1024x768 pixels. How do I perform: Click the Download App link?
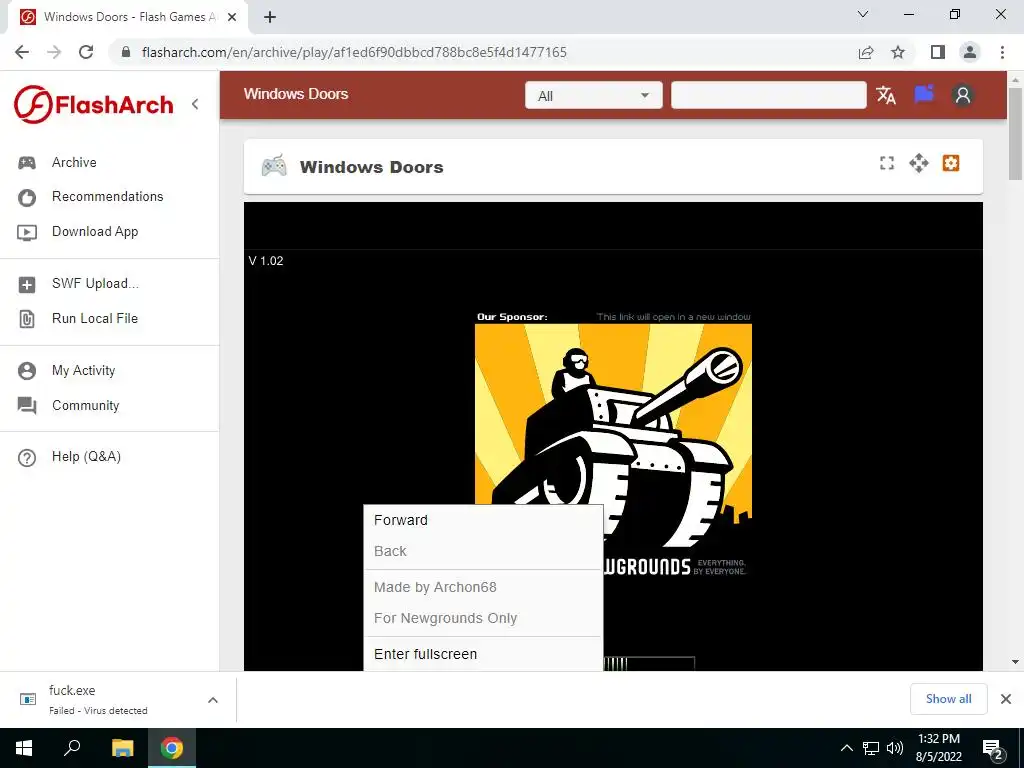point(95,231)
